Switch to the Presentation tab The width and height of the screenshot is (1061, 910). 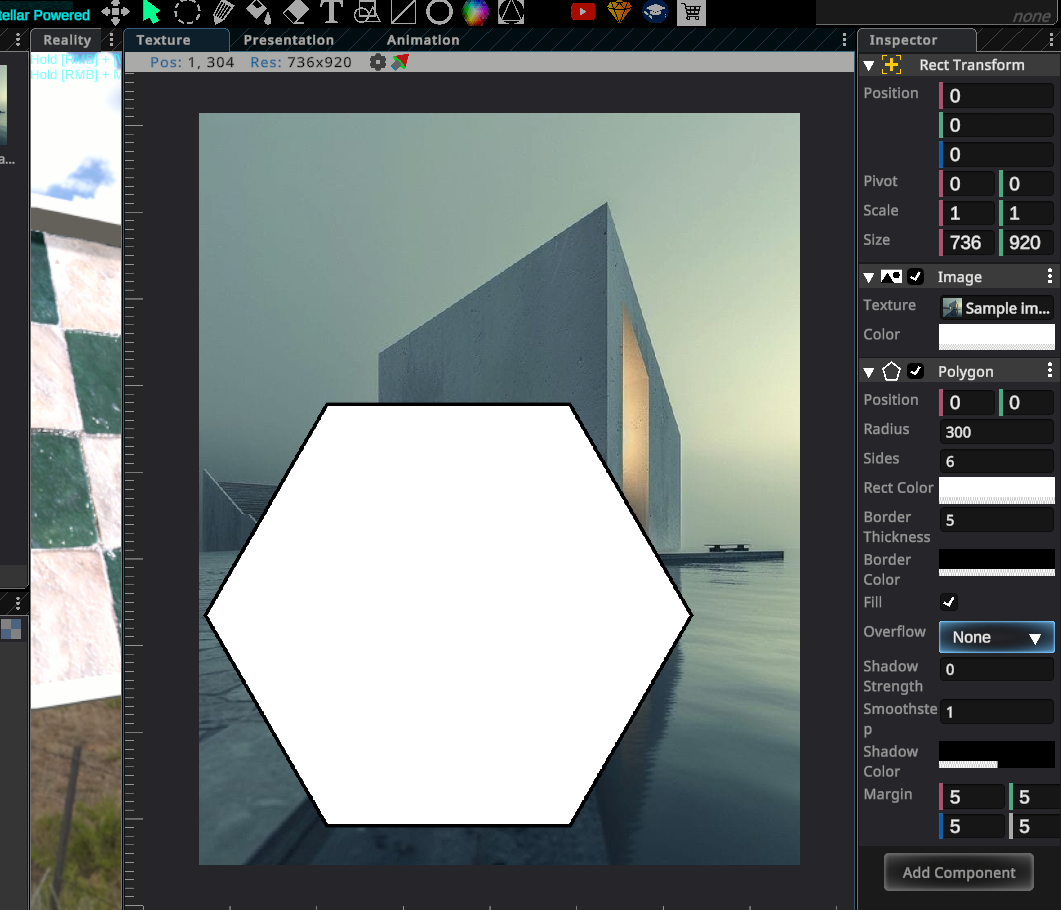point(288,40)
